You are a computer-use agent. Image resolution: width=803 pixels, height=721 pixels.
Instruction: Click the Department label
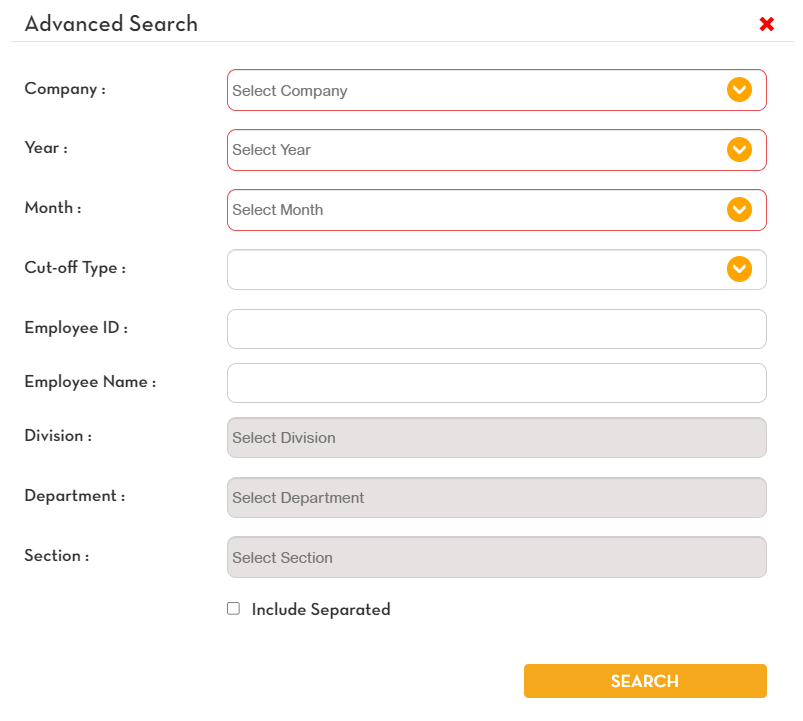pyautogui.click(x=75, y=496)
